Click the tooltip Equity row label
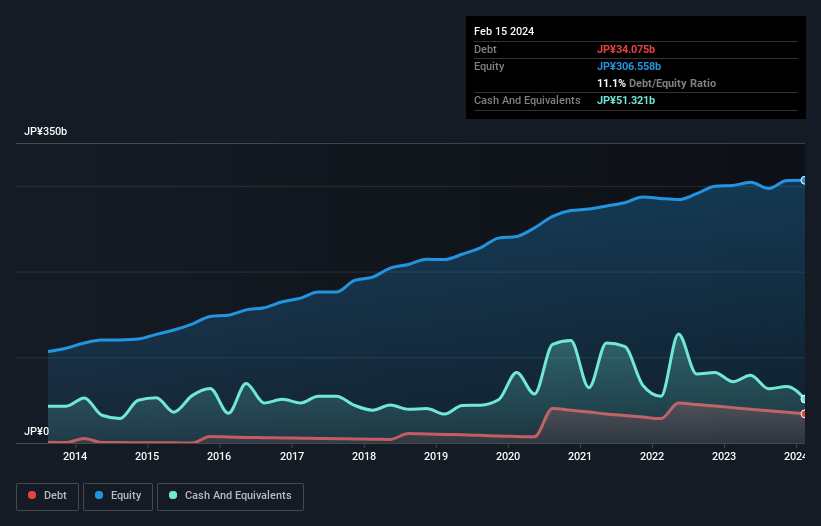The height and width of the screenshot is (526, 821). pos(489,66)
